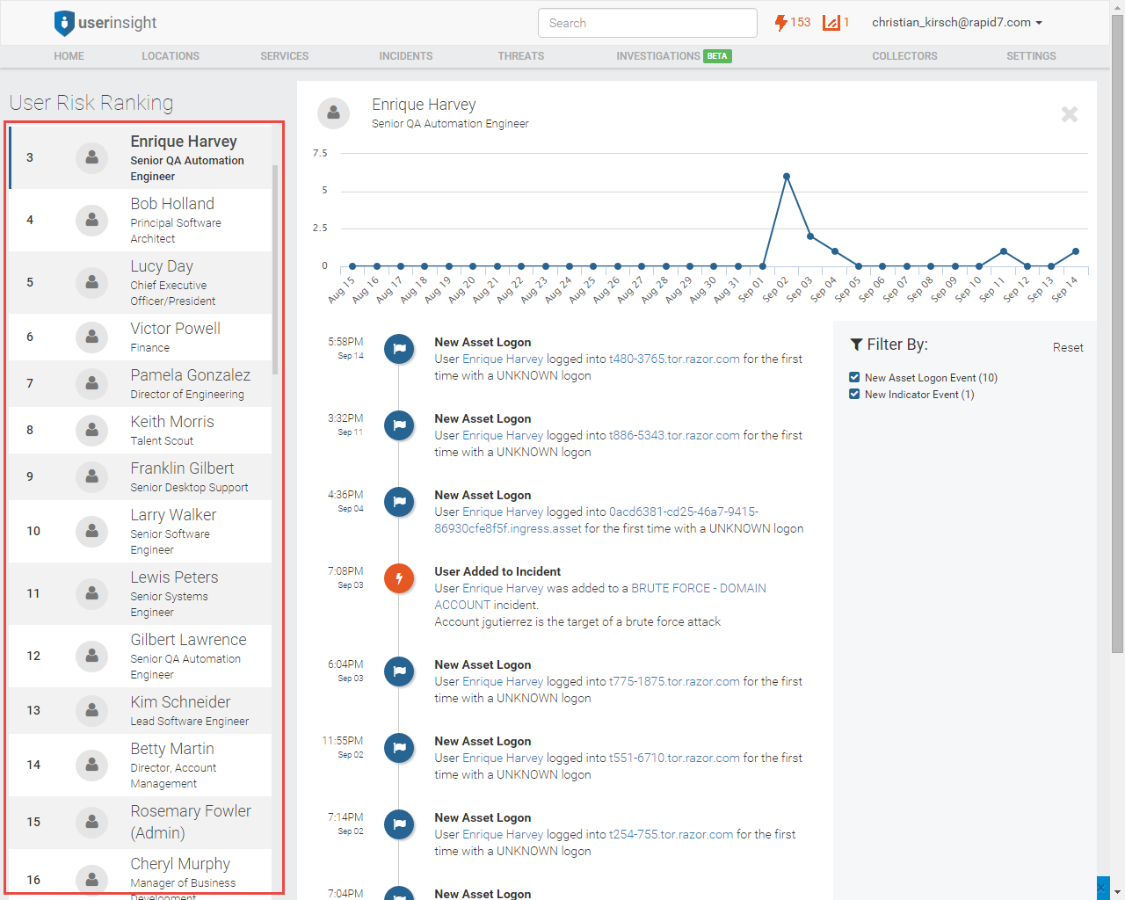Click the Sep 02 peak data point

[787, 176]
